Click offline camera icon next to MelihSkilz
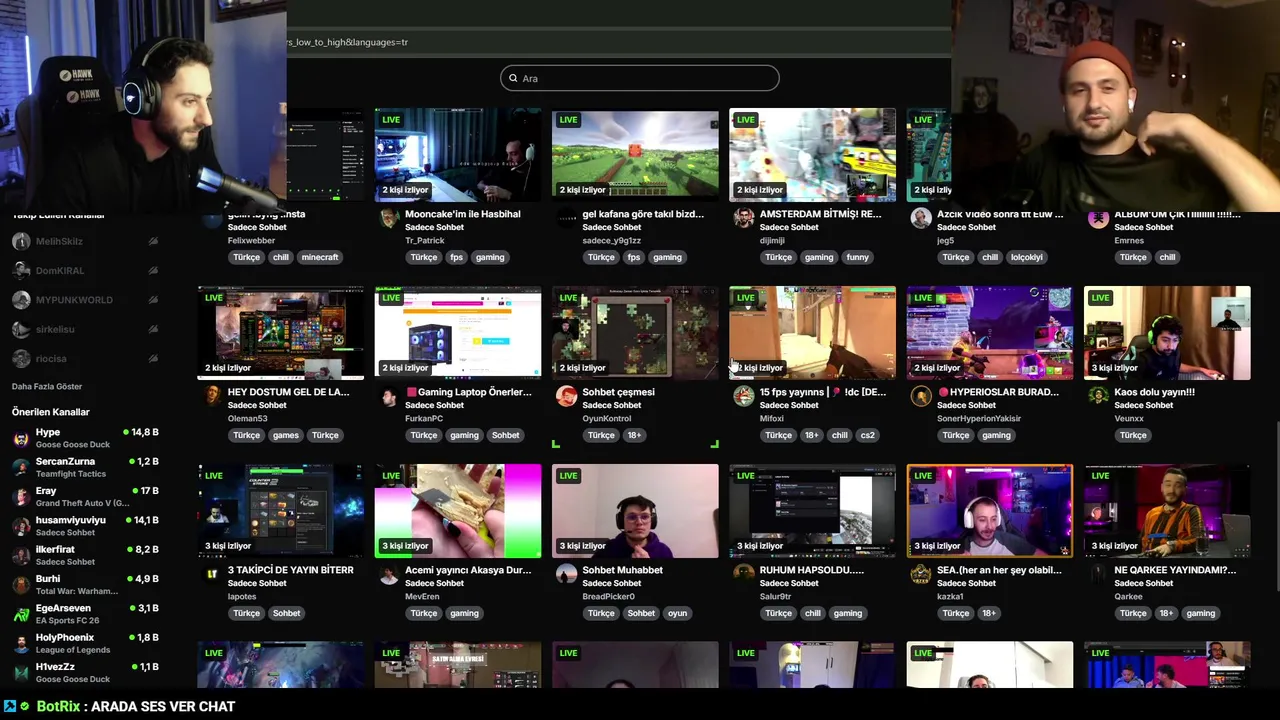This screenshot has height=720, width=1280. point(153,241)
